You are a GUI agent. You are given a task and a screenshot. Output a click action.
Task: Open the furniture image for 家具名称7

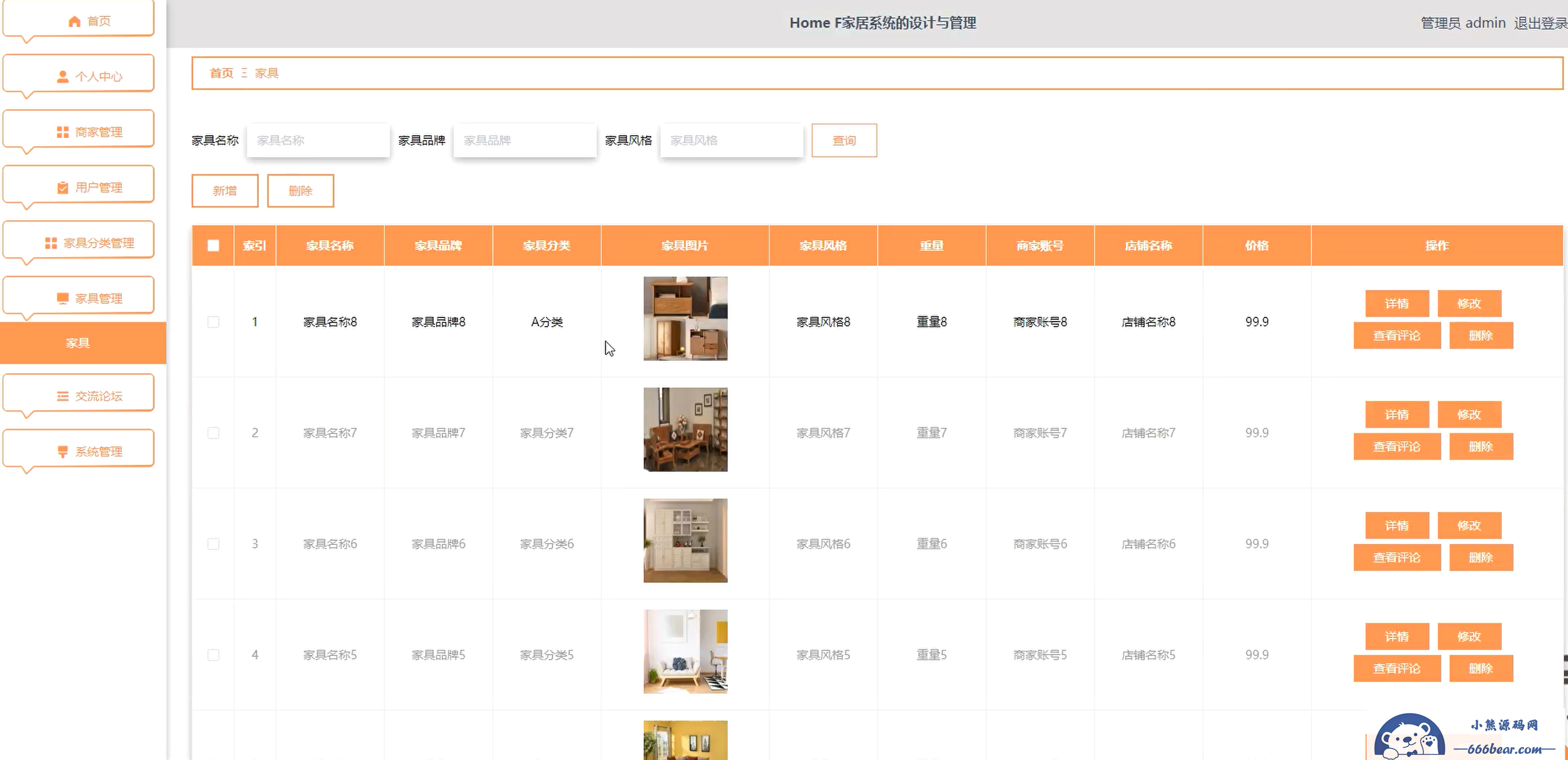tap(685, 430)
